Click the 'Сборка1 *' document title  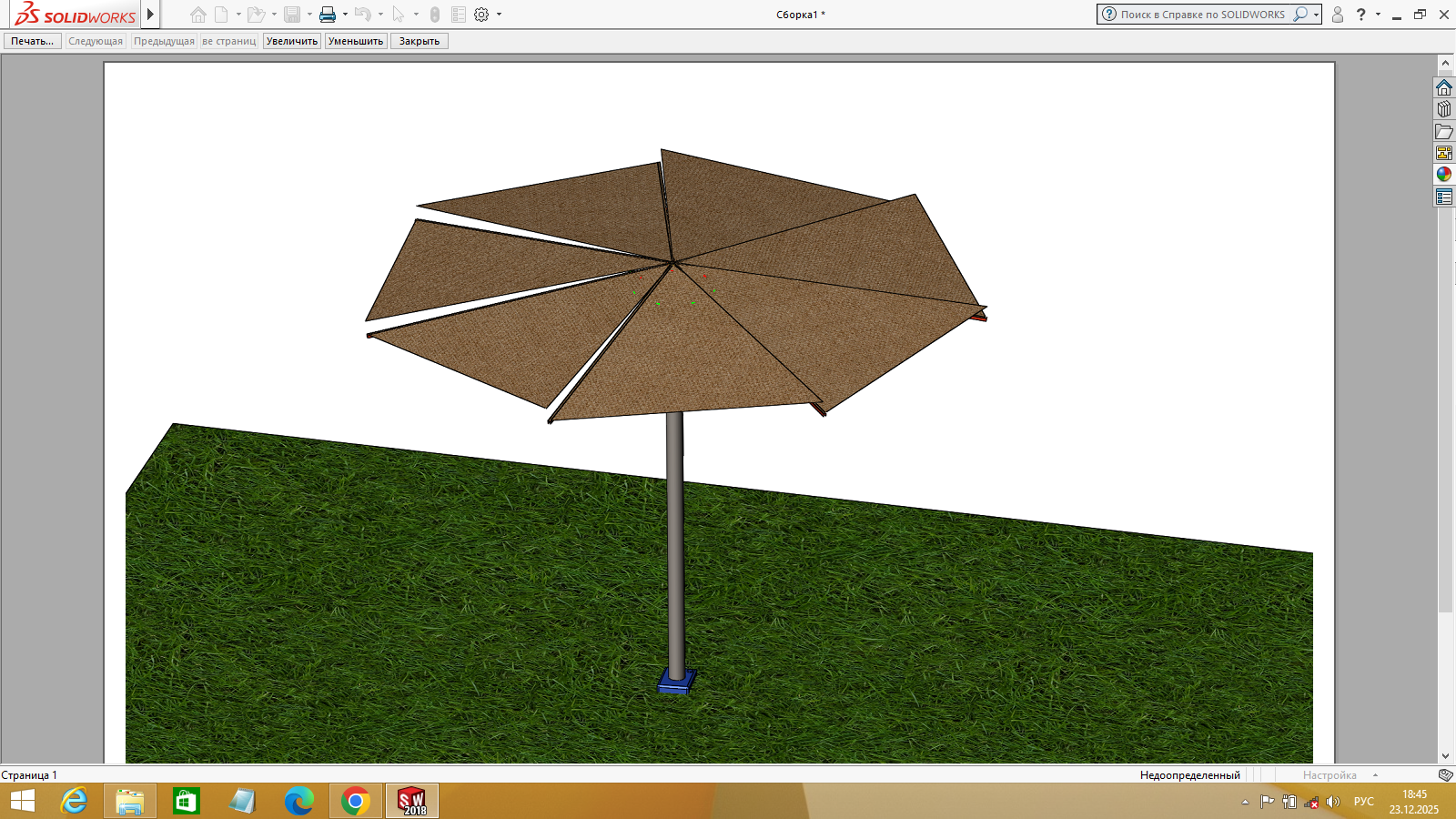pos(801,15)
